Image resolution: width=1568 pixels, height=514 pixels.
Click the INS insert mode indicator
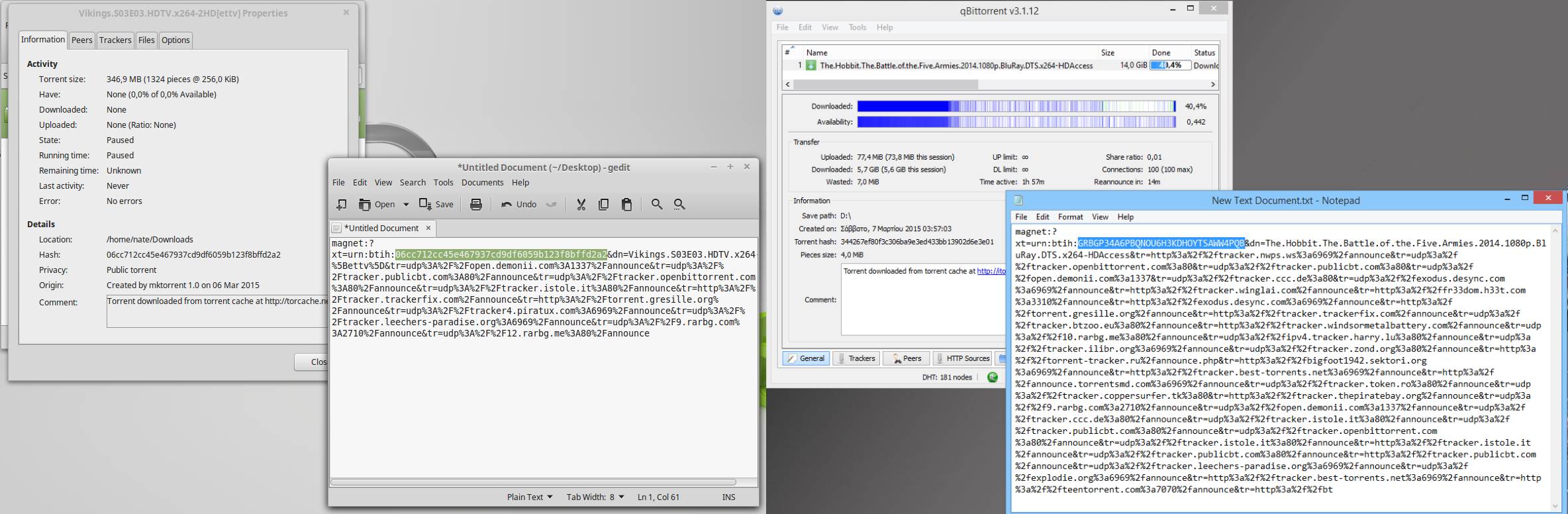coord(728,497)
